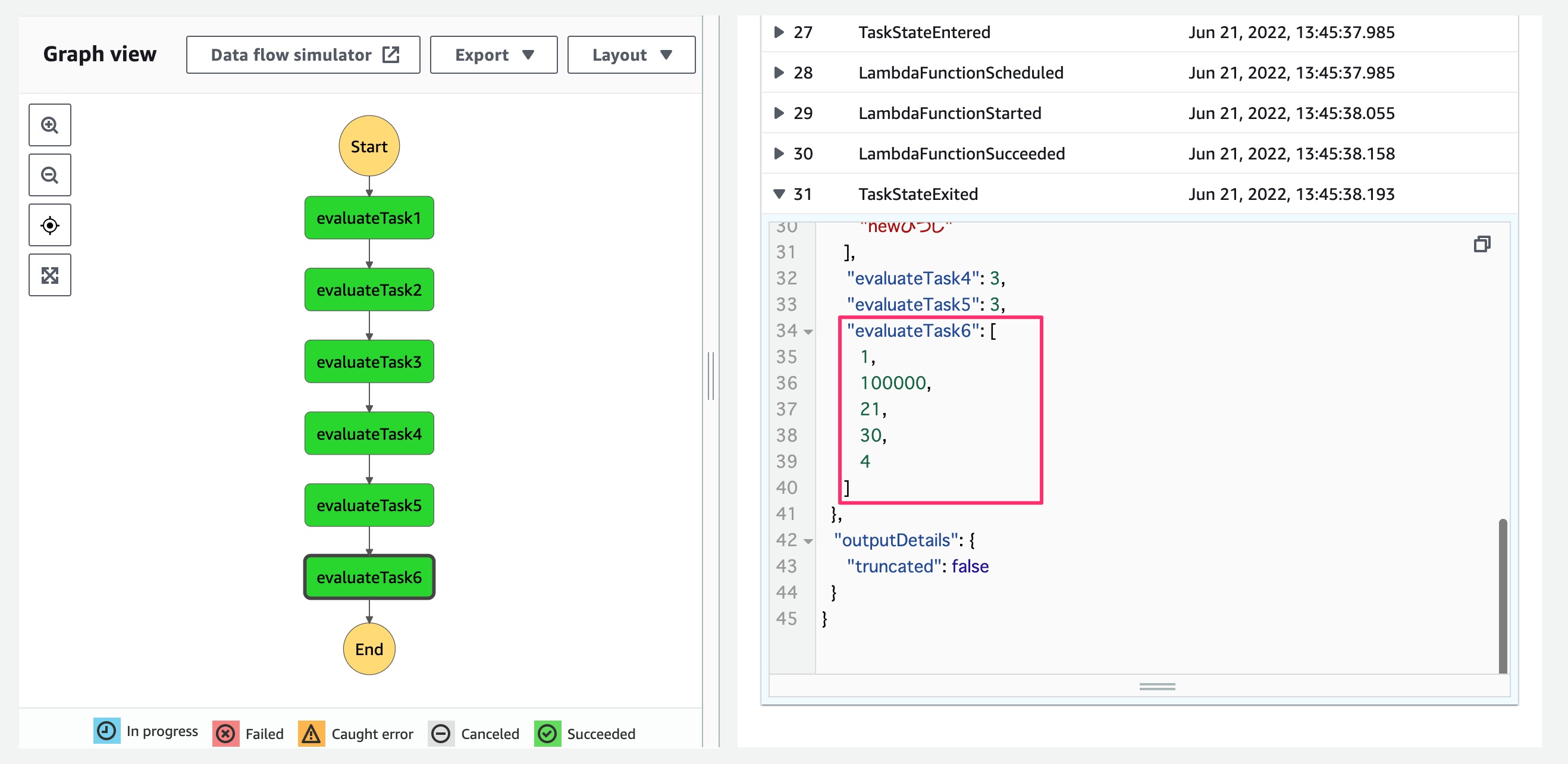Zoom in on the graph view
The image size is (1568, 764).
[x=50, y=126]
